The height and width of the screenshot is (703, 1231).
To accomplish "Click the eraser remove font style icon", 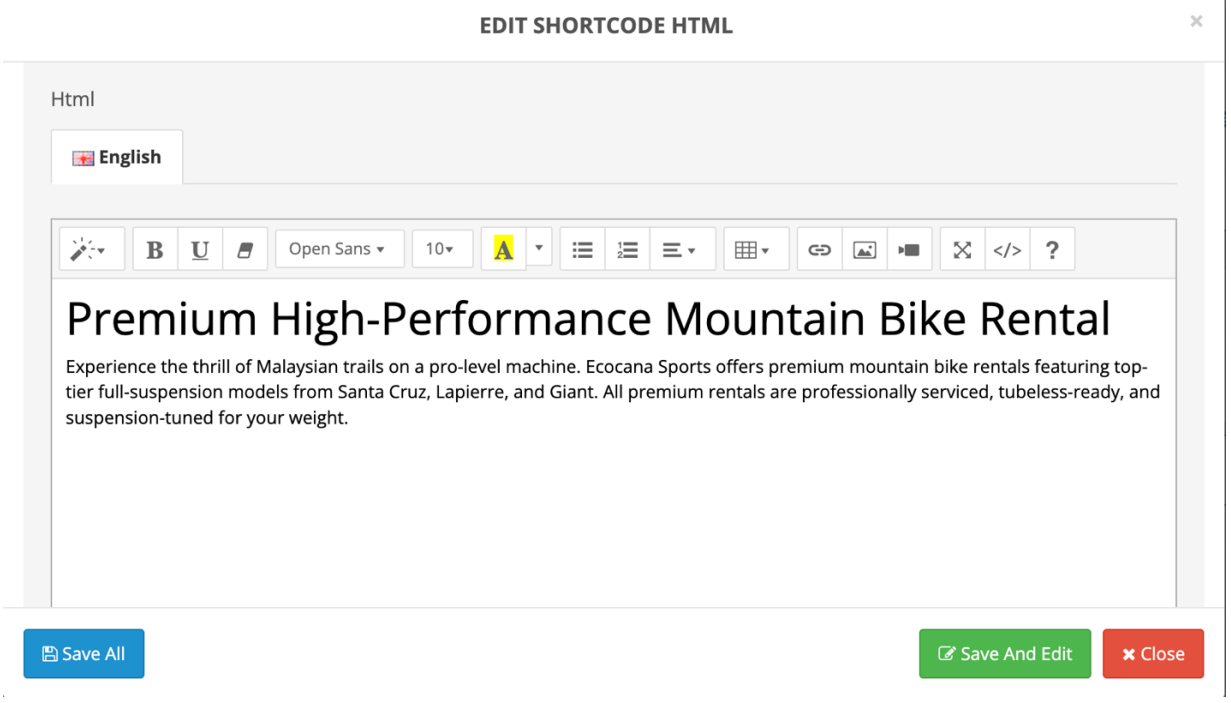I will click(x=245, y=250).
